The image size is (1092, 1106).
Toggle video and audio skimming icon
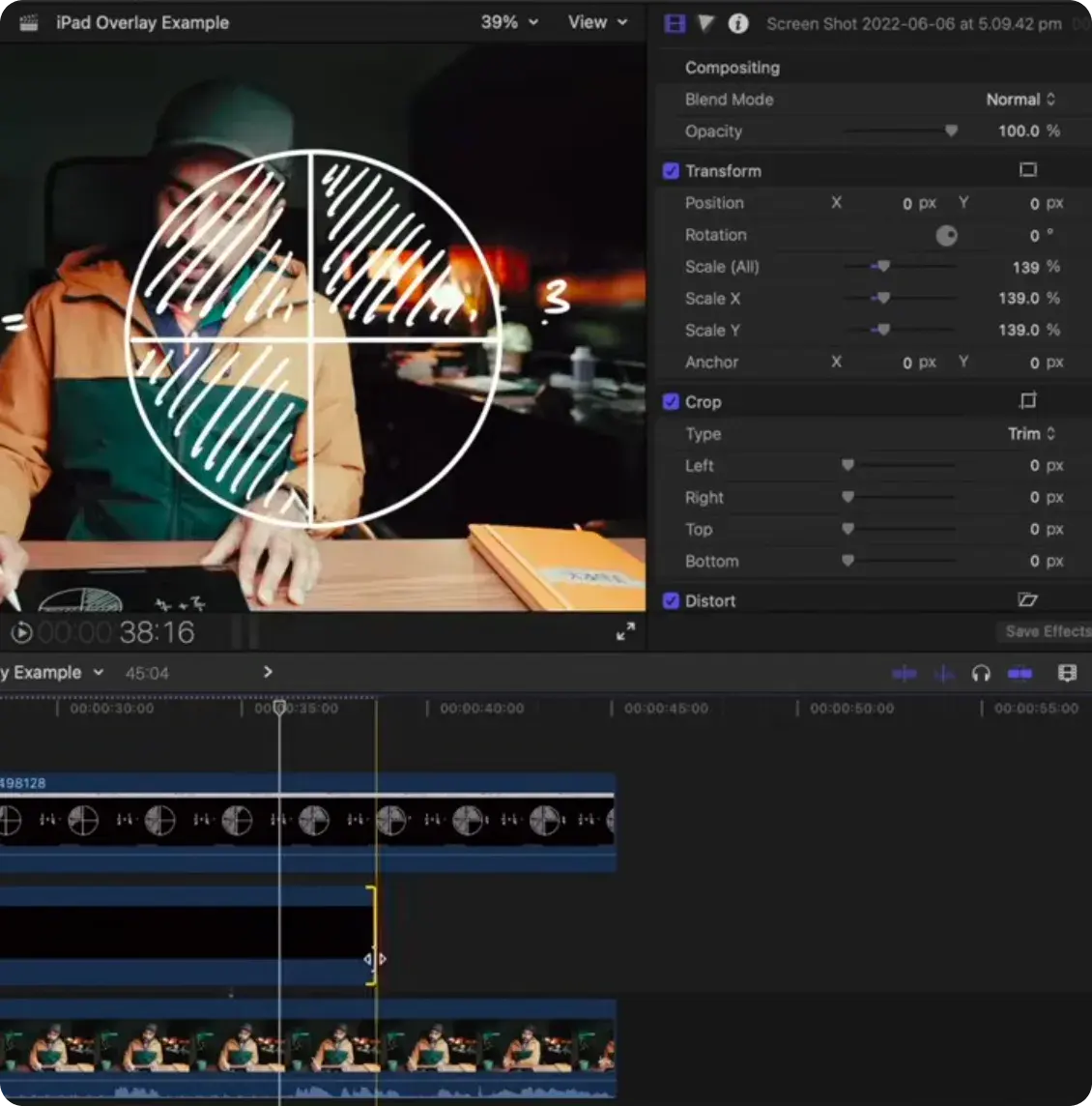point(905,674)
